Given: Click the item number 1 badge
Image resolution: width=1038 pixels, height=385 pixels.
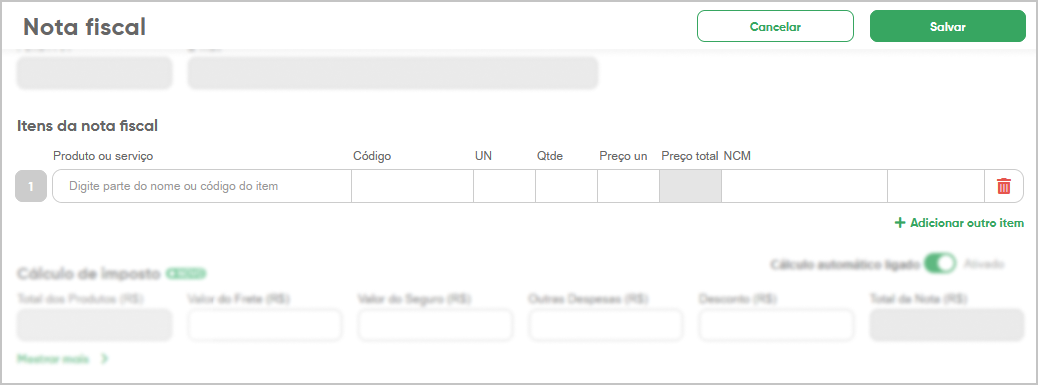Looking at the screenshot, I should (x=30, y=186).
